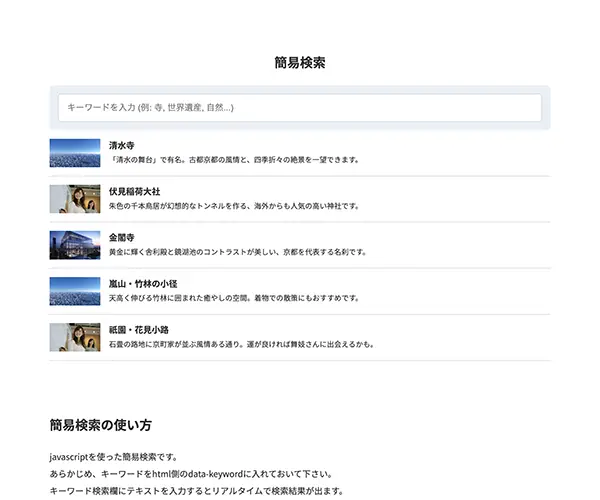Open the 清水寺 thumbnail image
The image size is (600, 500).
pyautogui.click(x=75, y=153)
